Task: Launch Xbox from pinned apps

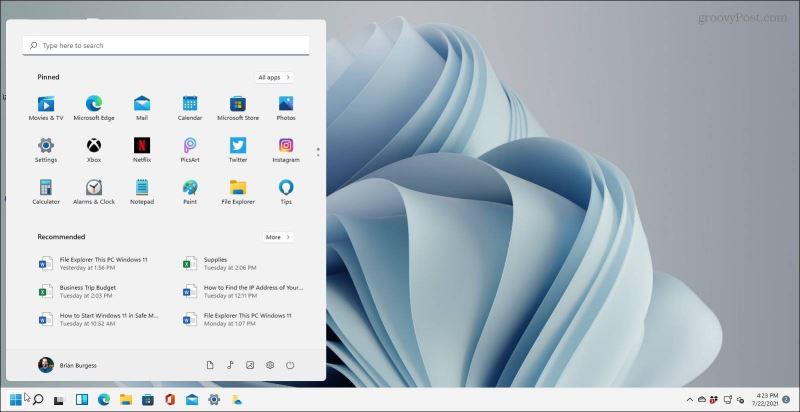Action: (x=94, y=148)
